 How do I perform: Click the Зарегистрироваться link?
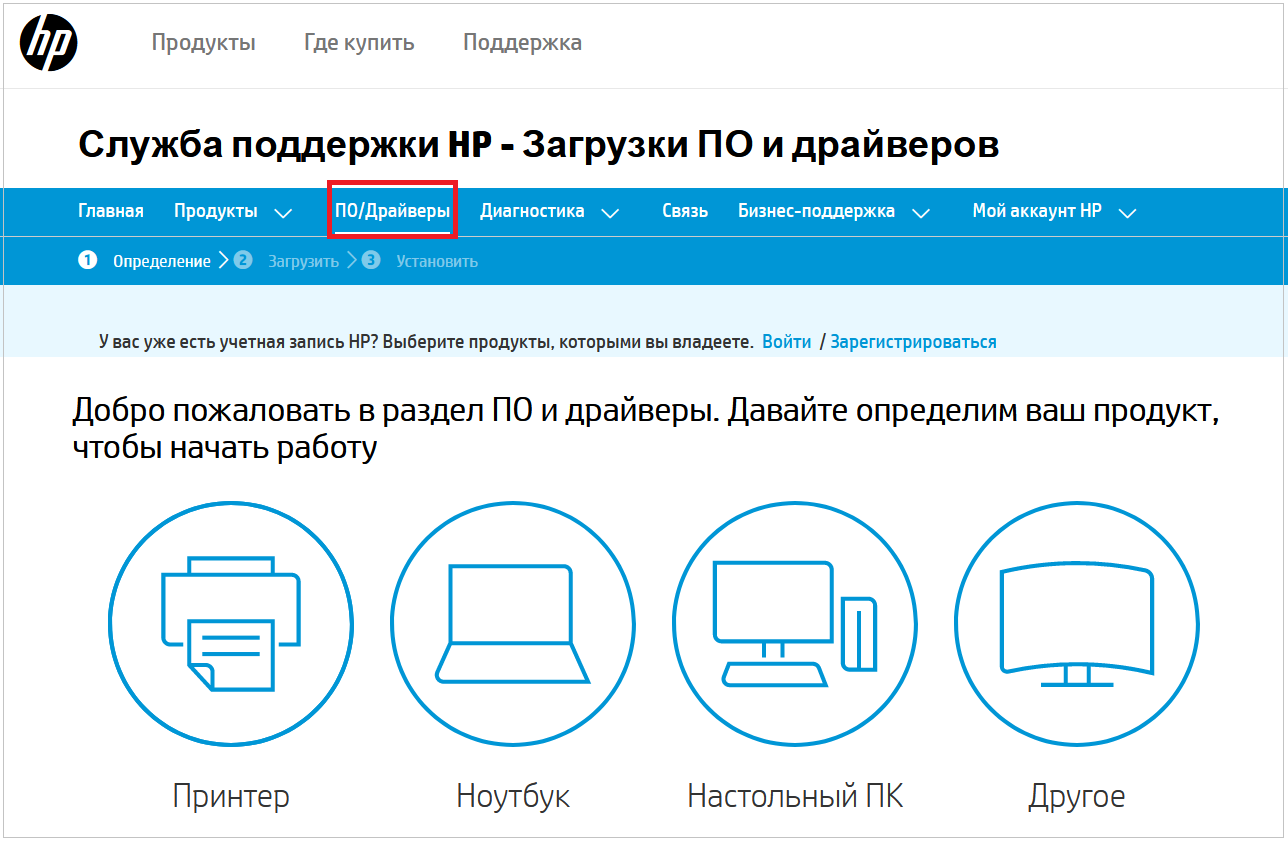[913, 342]
